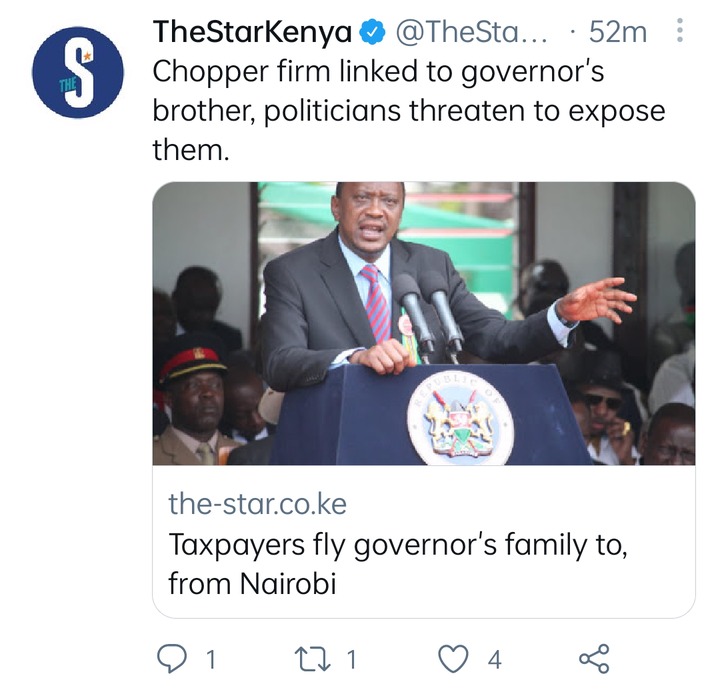The image size is (720, 696).
Task: Like the tweet with the heart icon
Action: (453, 659)
